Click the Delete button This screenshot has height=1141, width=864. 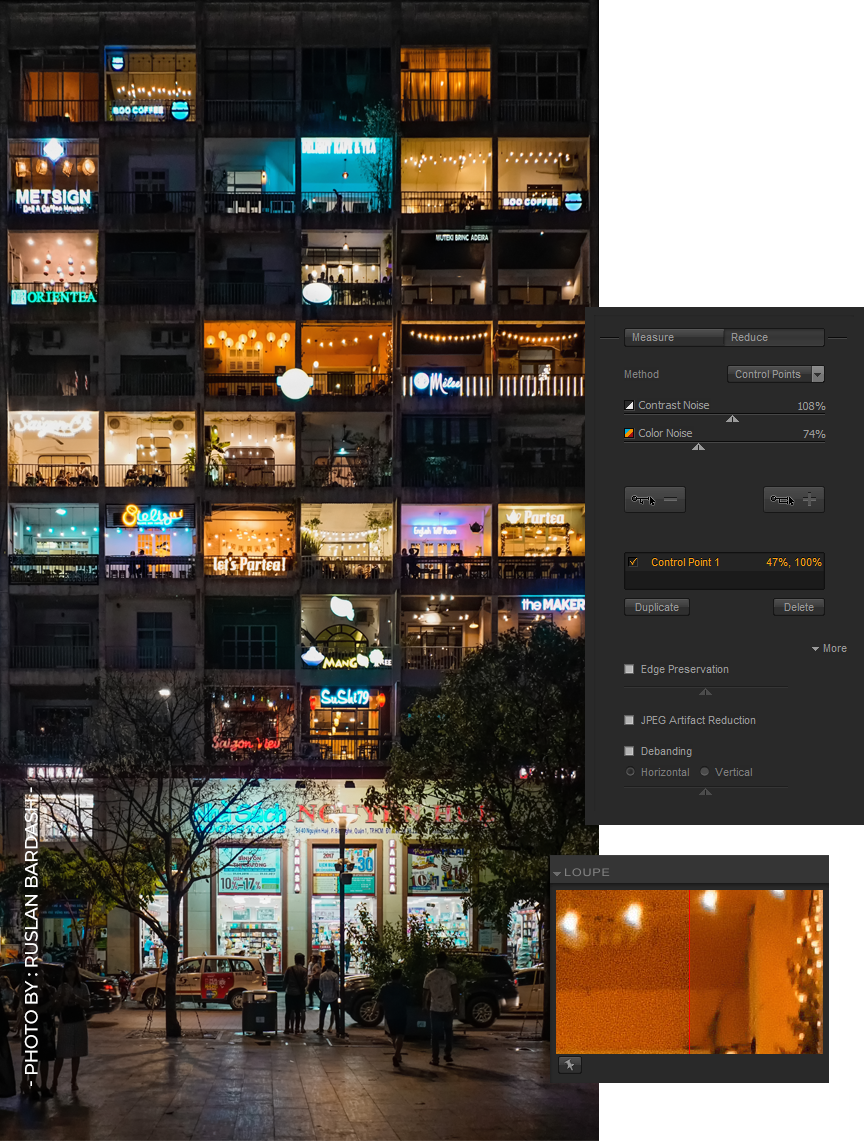coord(798,607)
